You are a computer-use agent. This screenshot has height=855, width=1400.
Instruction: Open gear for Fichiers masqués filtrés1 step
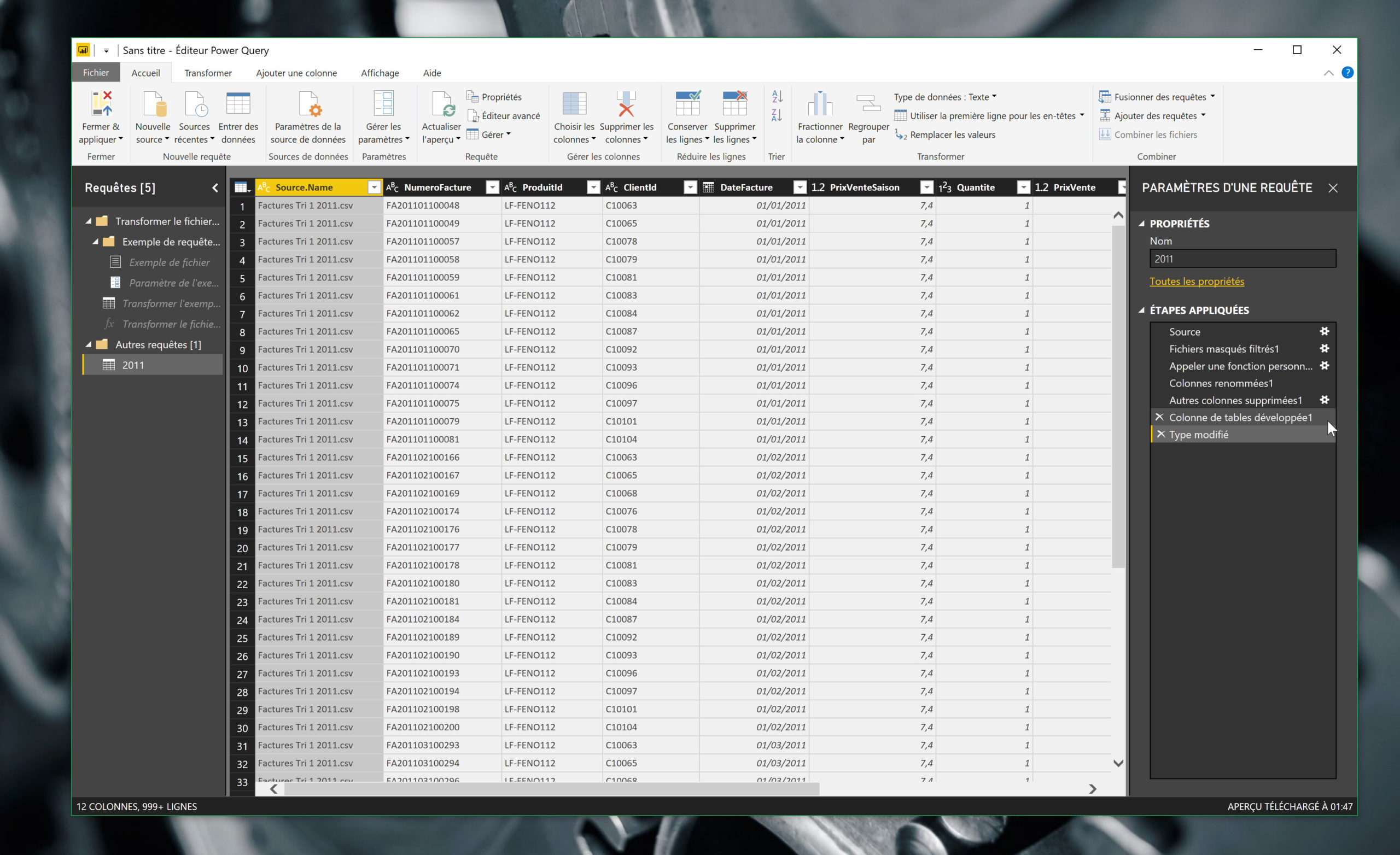click(x=1324, y=348)
